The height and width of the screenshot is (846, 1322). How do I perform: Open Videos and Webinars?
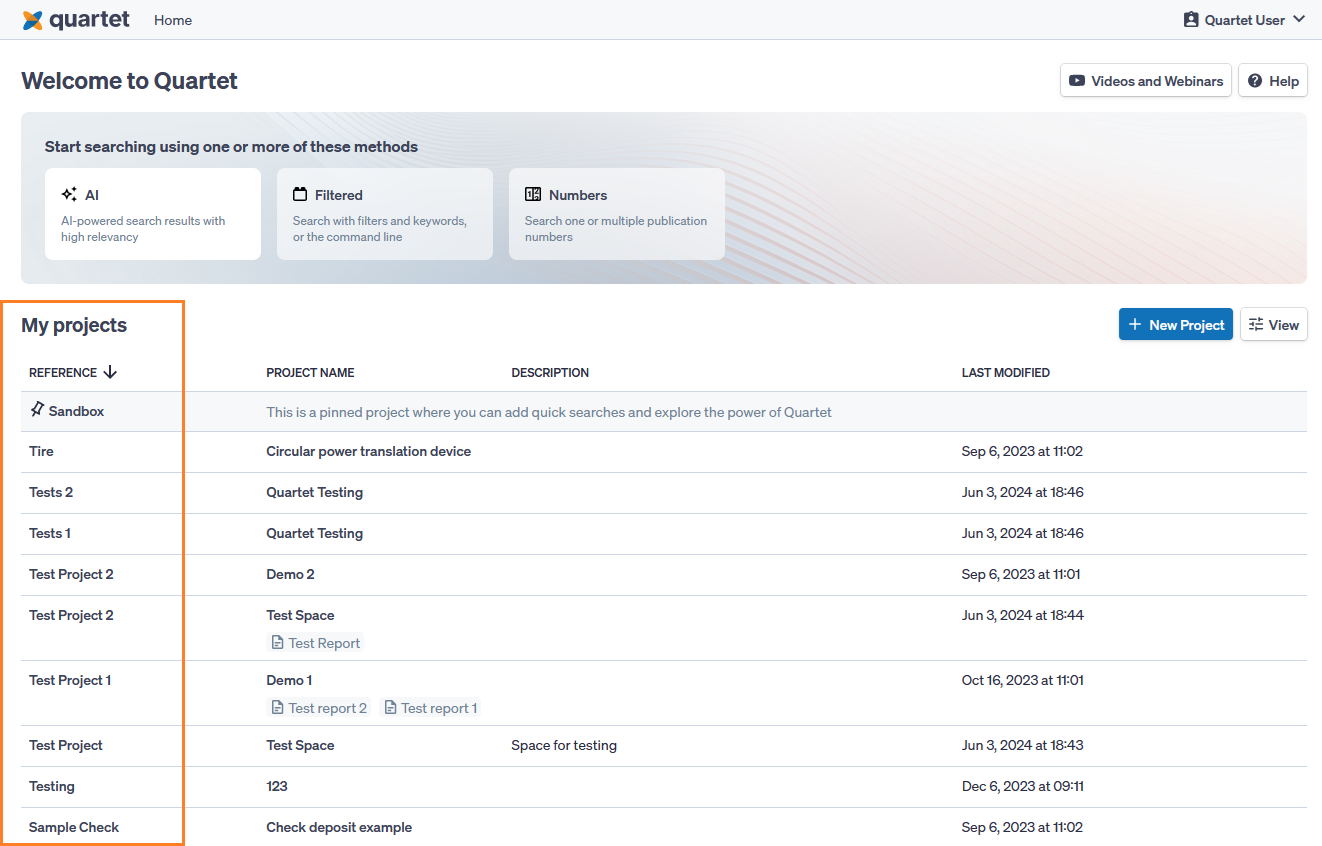[1146, 81]
